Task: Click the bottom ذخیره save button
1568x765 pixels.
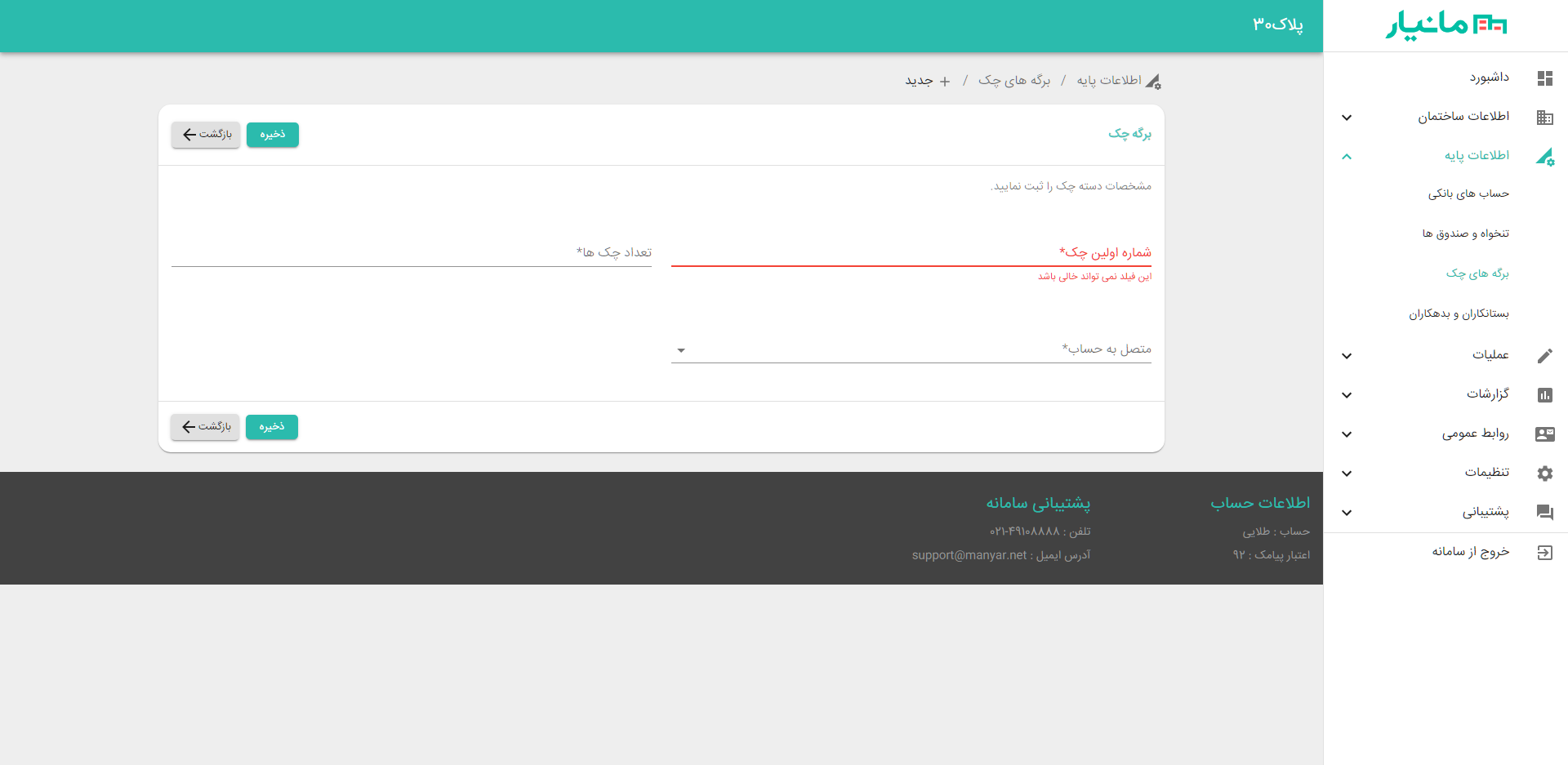Action: point(272,427)
